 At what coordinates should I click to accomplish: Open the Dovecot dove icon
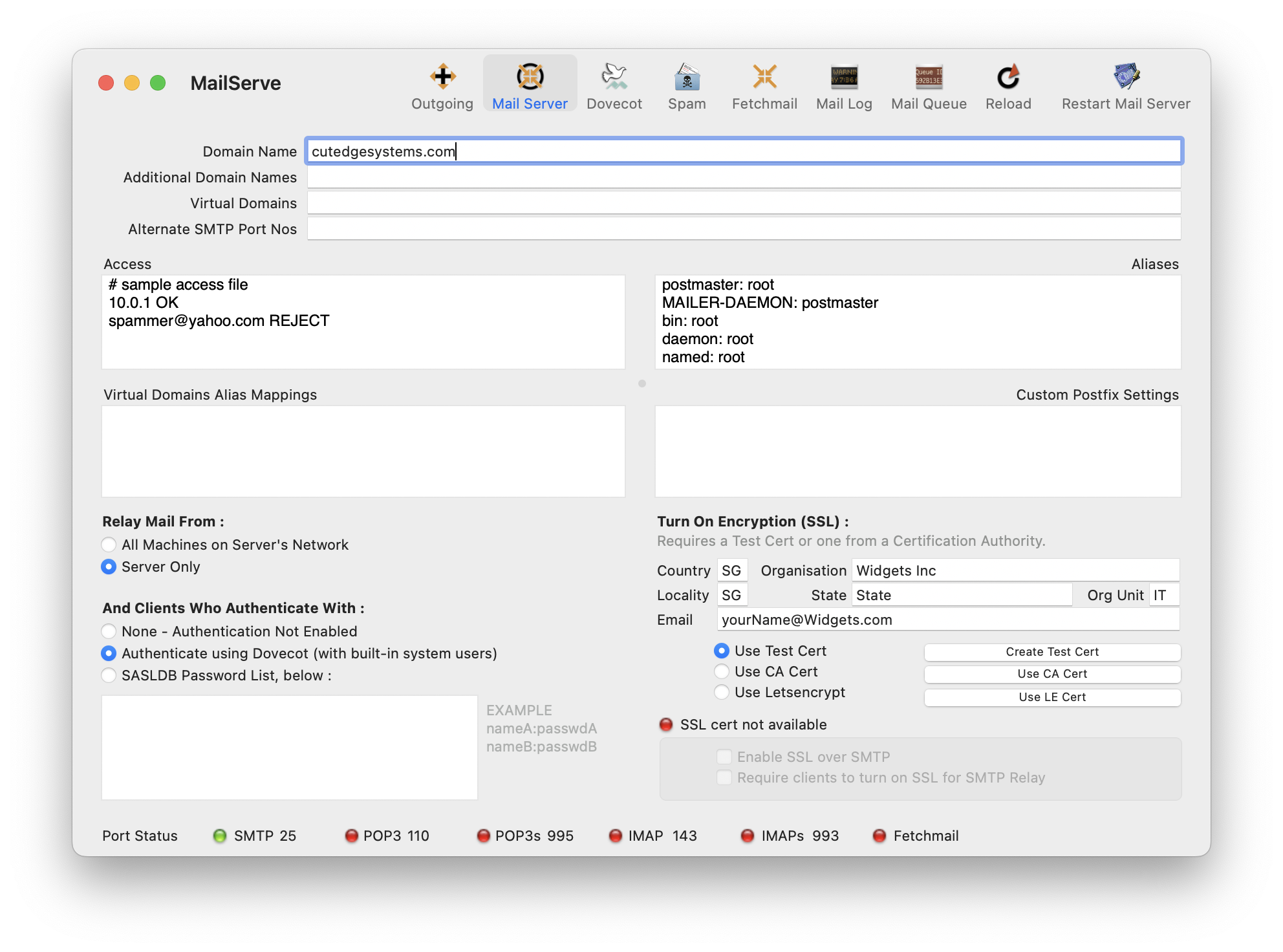(x=614, y=78)
